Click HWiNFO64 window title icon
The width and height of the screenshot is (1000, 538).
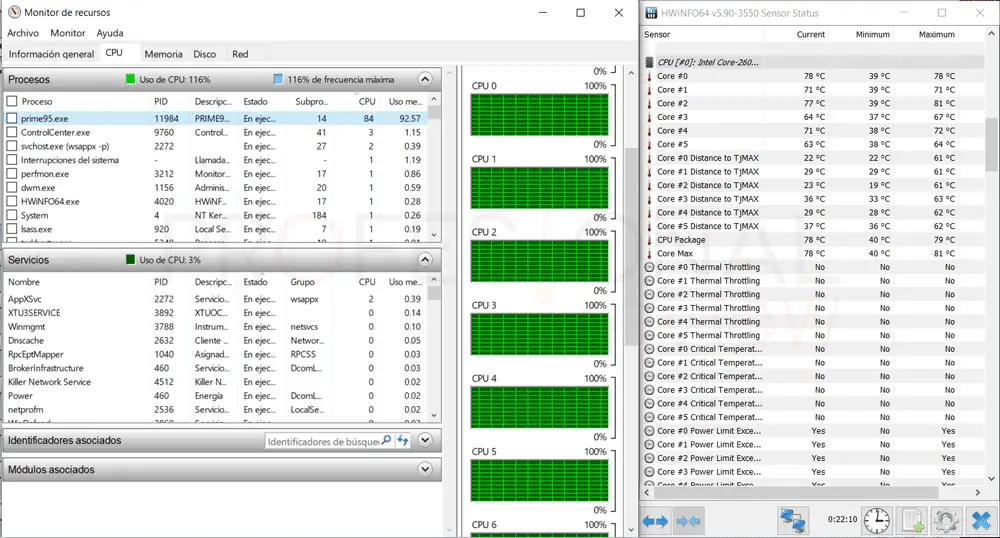click(x=651, y=13)
